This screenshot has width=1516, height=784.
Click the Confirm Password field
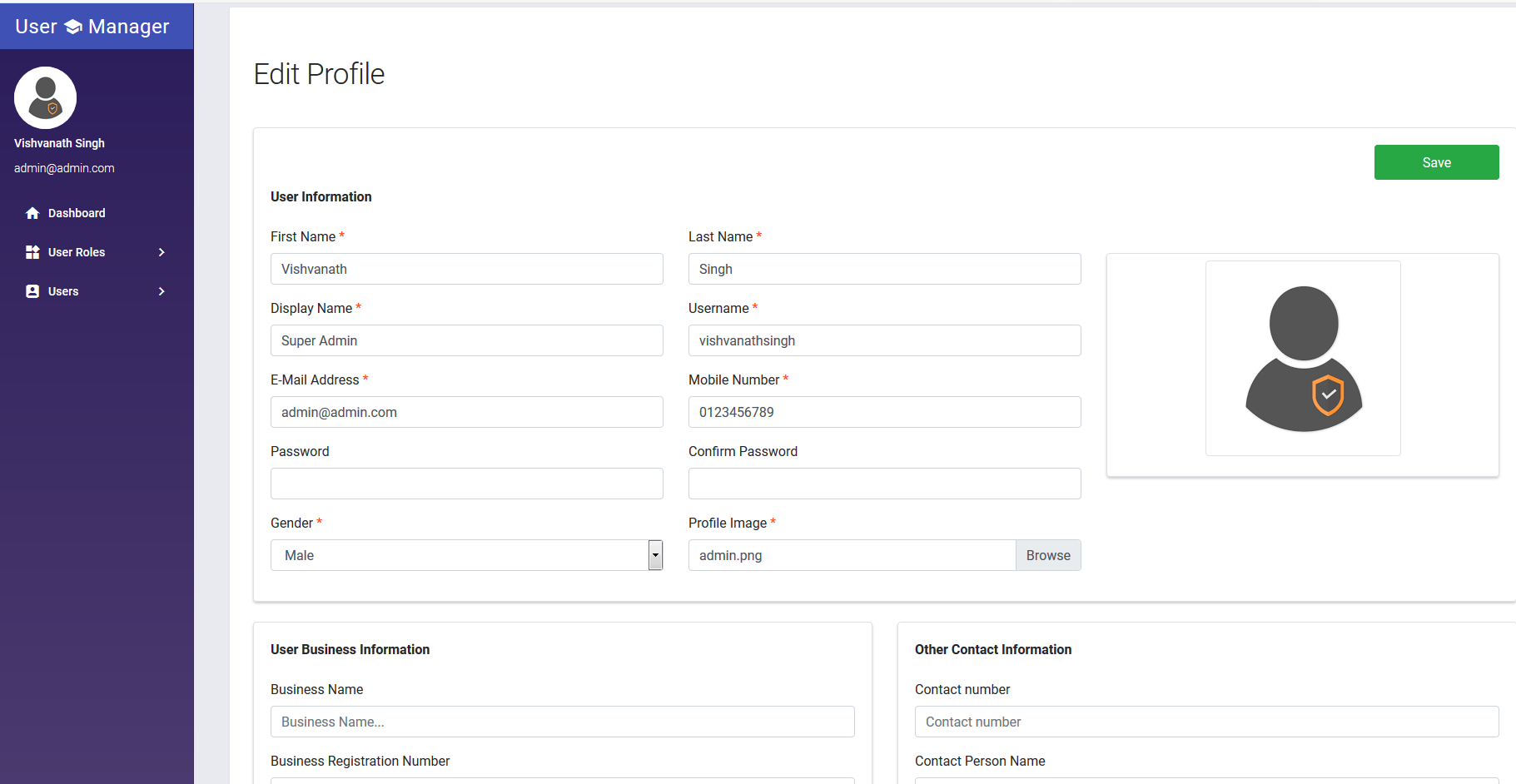pyautogui.click(x=884, y=484)
